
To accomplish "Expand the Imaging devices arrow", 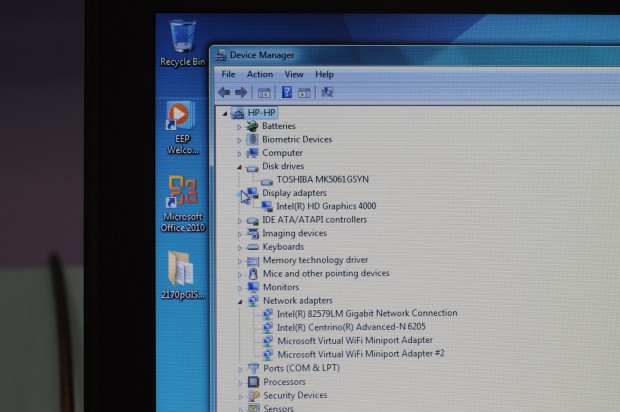I will (239, 234).
